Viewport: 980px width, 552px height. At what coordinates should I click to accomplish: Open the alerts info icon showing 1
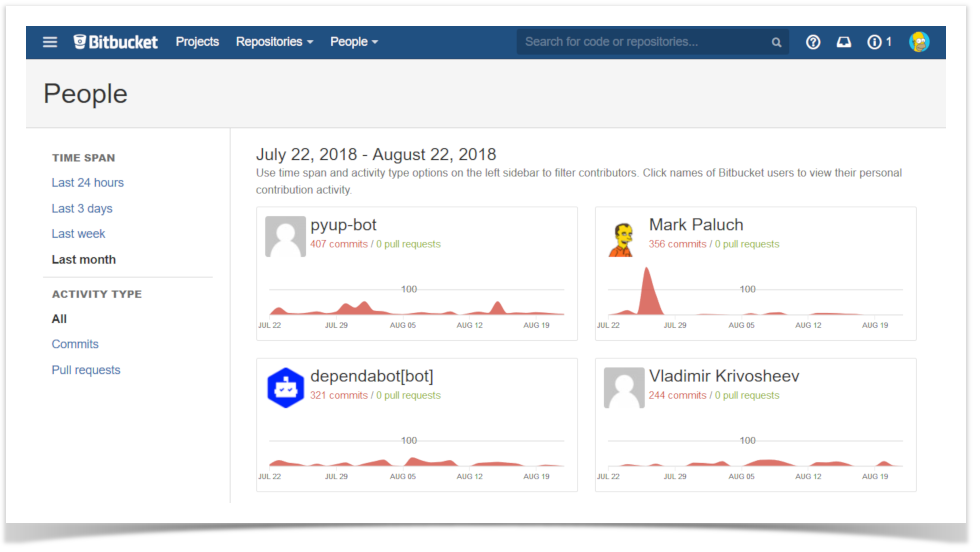click(x=879, y=42)
